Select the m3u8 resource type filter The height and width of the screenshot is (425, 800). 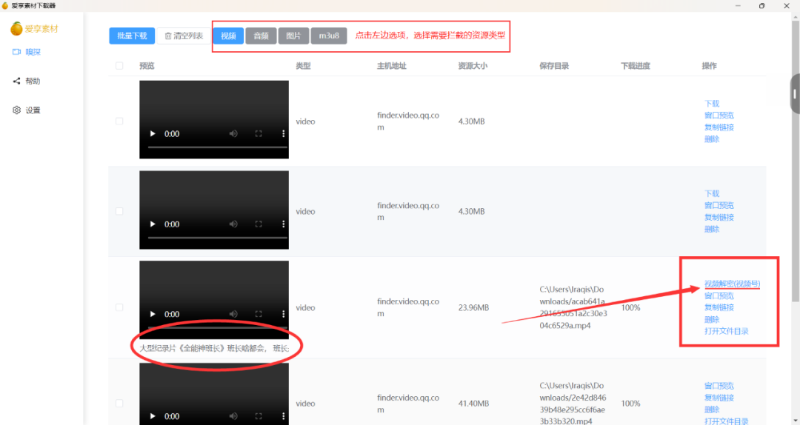[329, 36]
